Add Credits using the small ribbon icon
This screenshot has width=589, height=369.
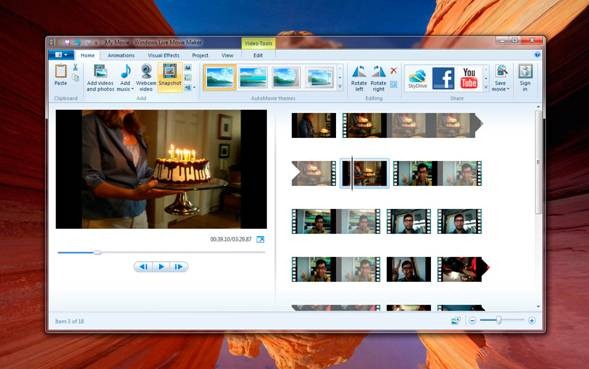(188, 88)
